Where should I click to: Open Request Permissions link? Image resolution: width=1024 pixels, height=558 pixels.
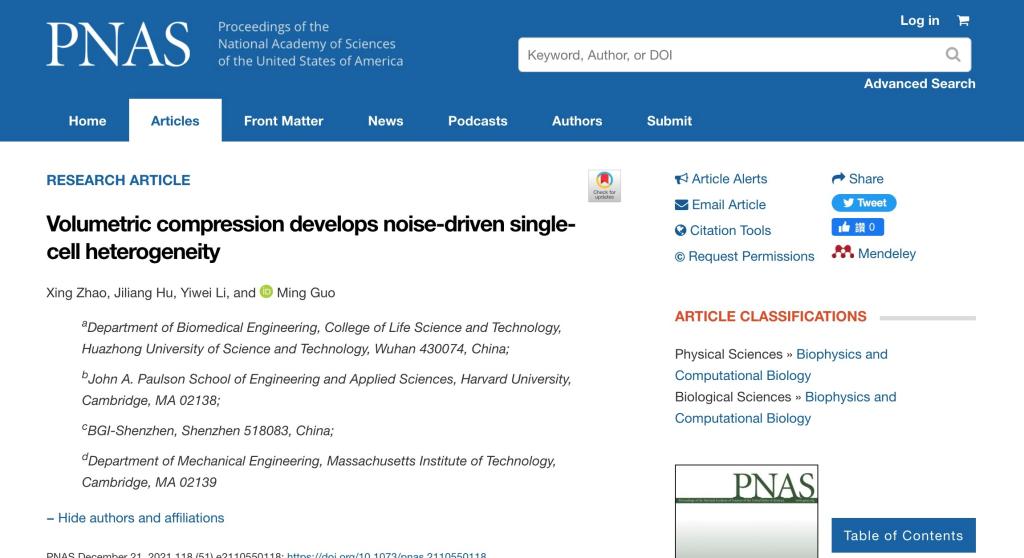click(x=744, y=256)
